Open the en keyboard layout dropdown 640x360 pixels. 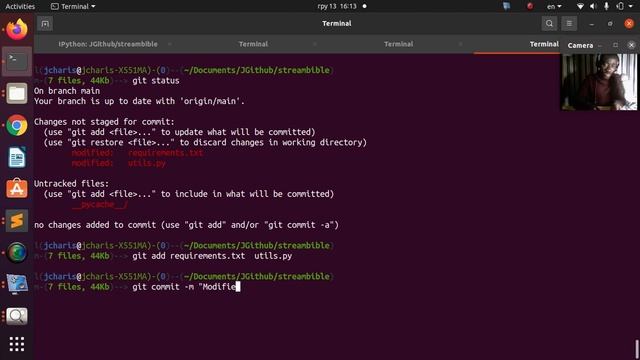click(x=554, y=7)
